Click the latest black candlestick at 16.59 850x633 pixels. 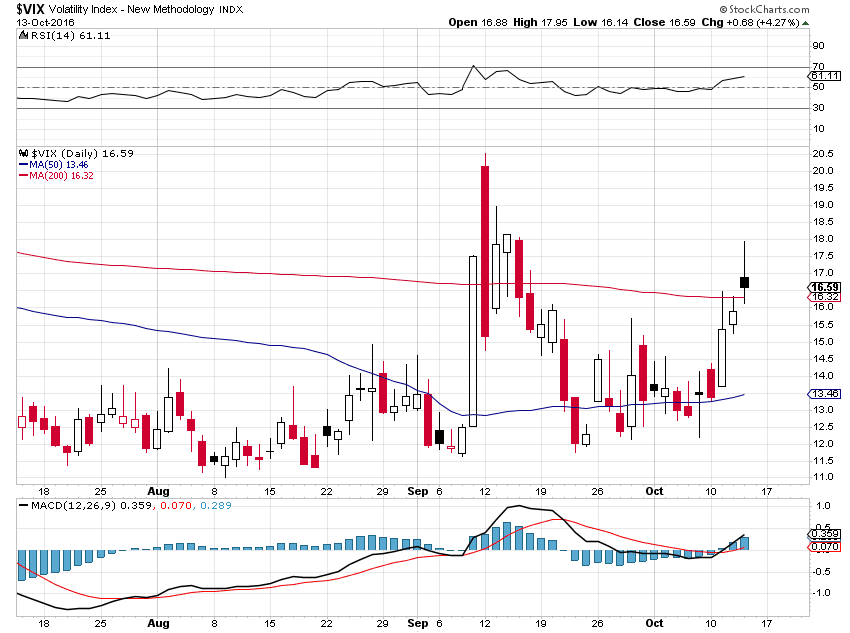point(744,282)
